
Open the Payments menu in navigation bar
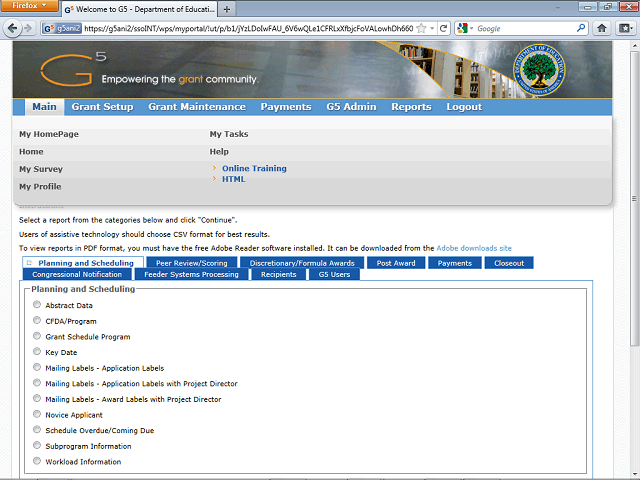pyautogui.click(x=286, y=107)
